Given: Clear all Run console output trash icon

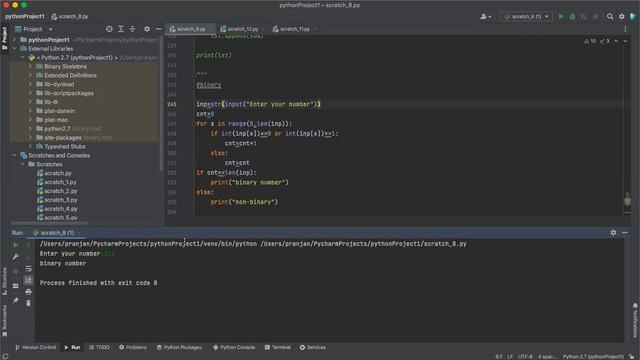Looking at the screenshot, I should 28,303.
